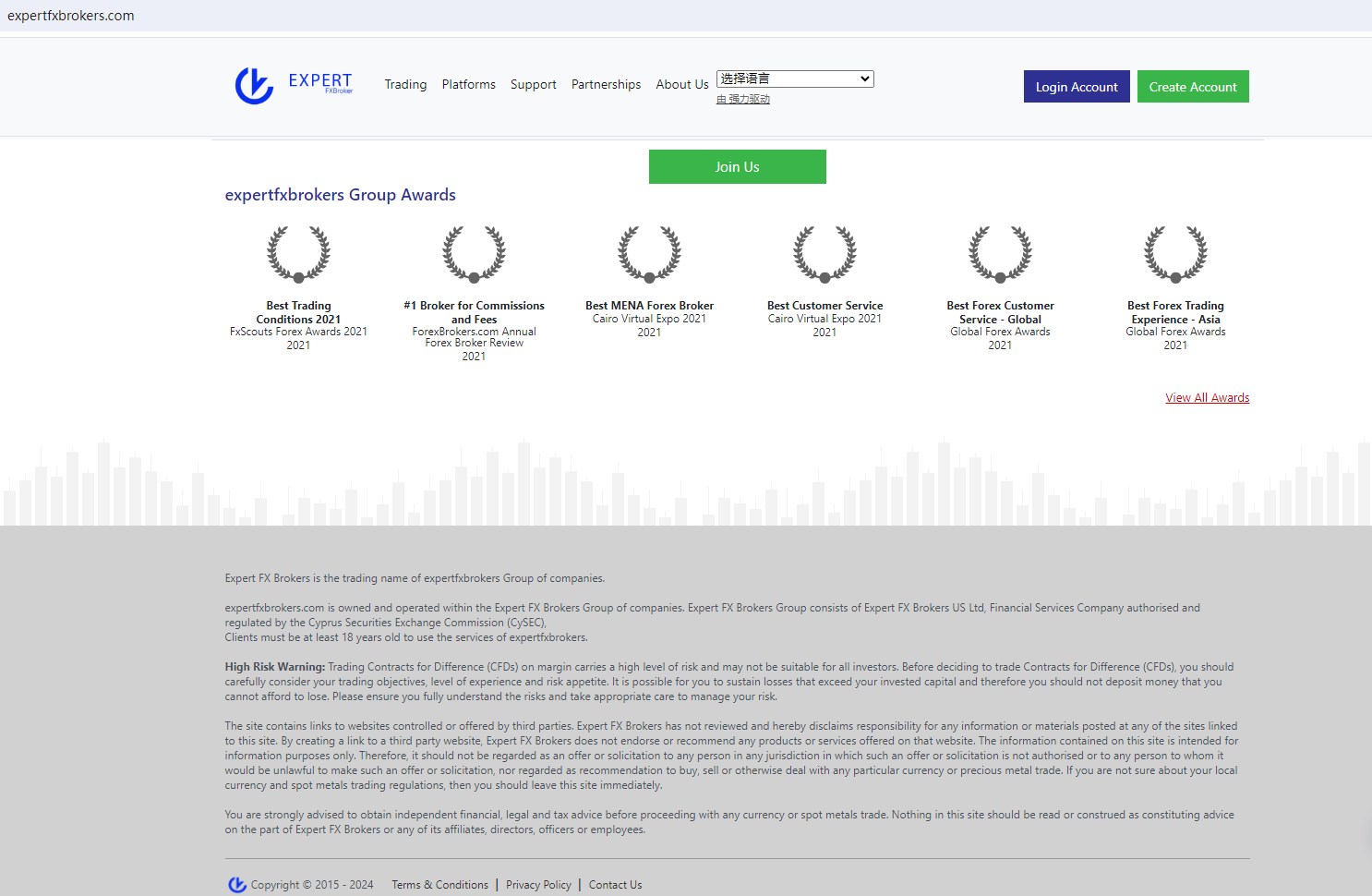1372x896 pixels.
Task: Follow the View All Awards link
Action: [1207, 398]
